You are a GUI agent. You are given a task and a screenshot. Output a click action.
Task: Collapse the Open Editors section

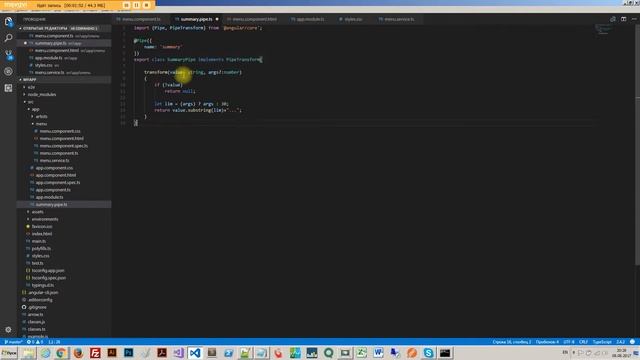point(64,29)
